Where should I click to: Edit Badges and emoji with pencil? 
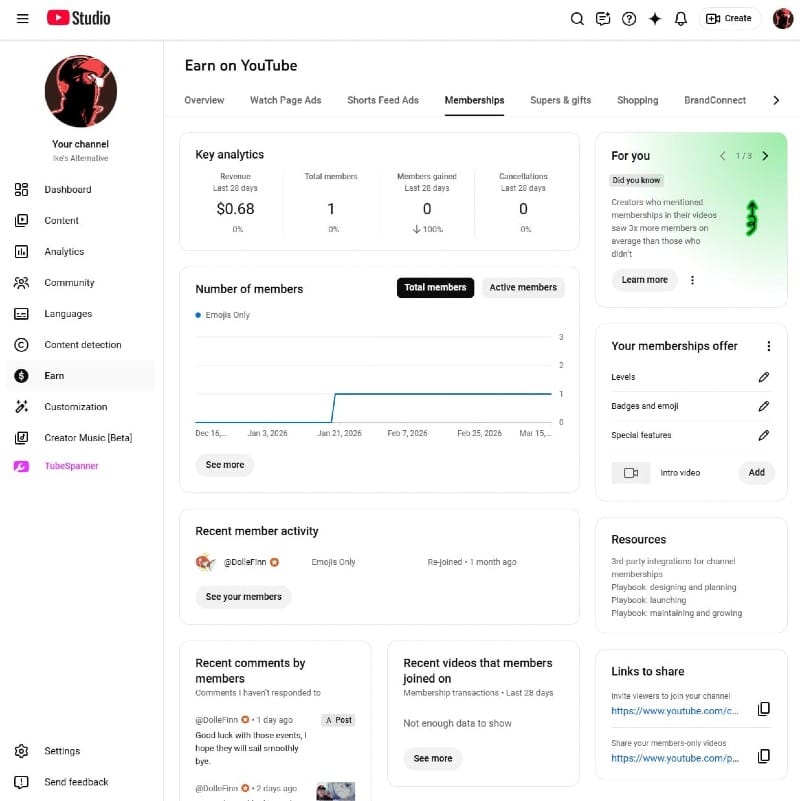764,406
